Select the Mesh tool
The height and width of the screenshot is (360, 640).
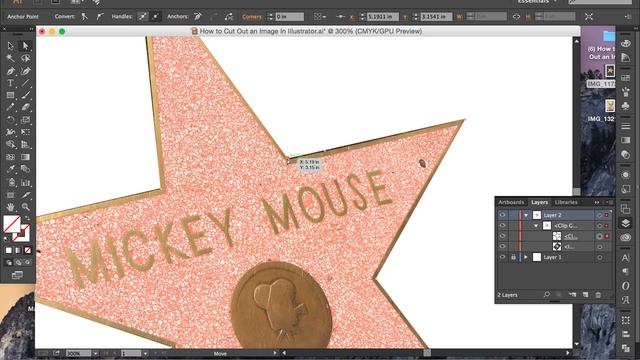click(x=11, y=157)
